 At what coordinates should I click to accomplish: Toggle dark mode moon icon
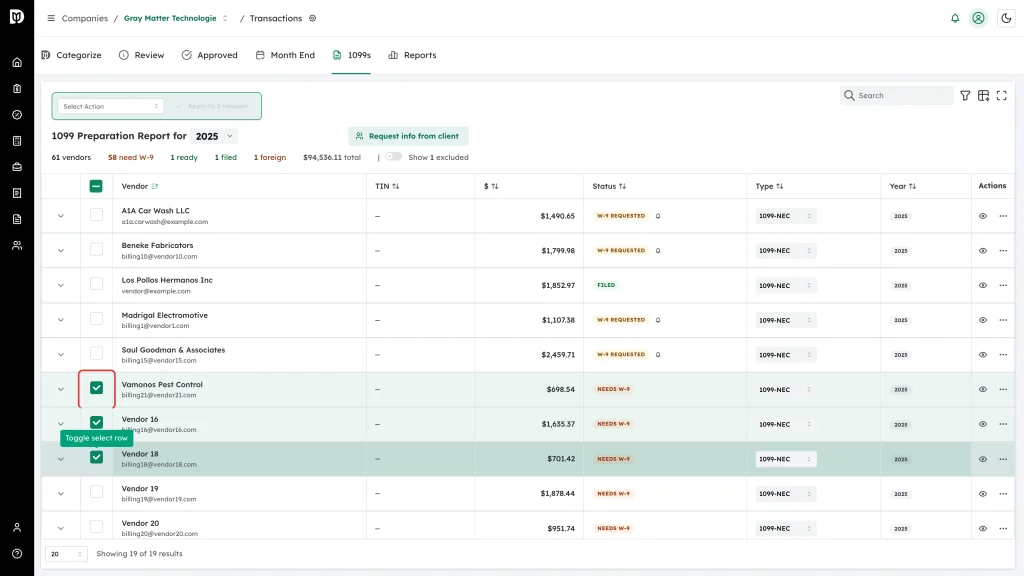tap(1006, 18)
